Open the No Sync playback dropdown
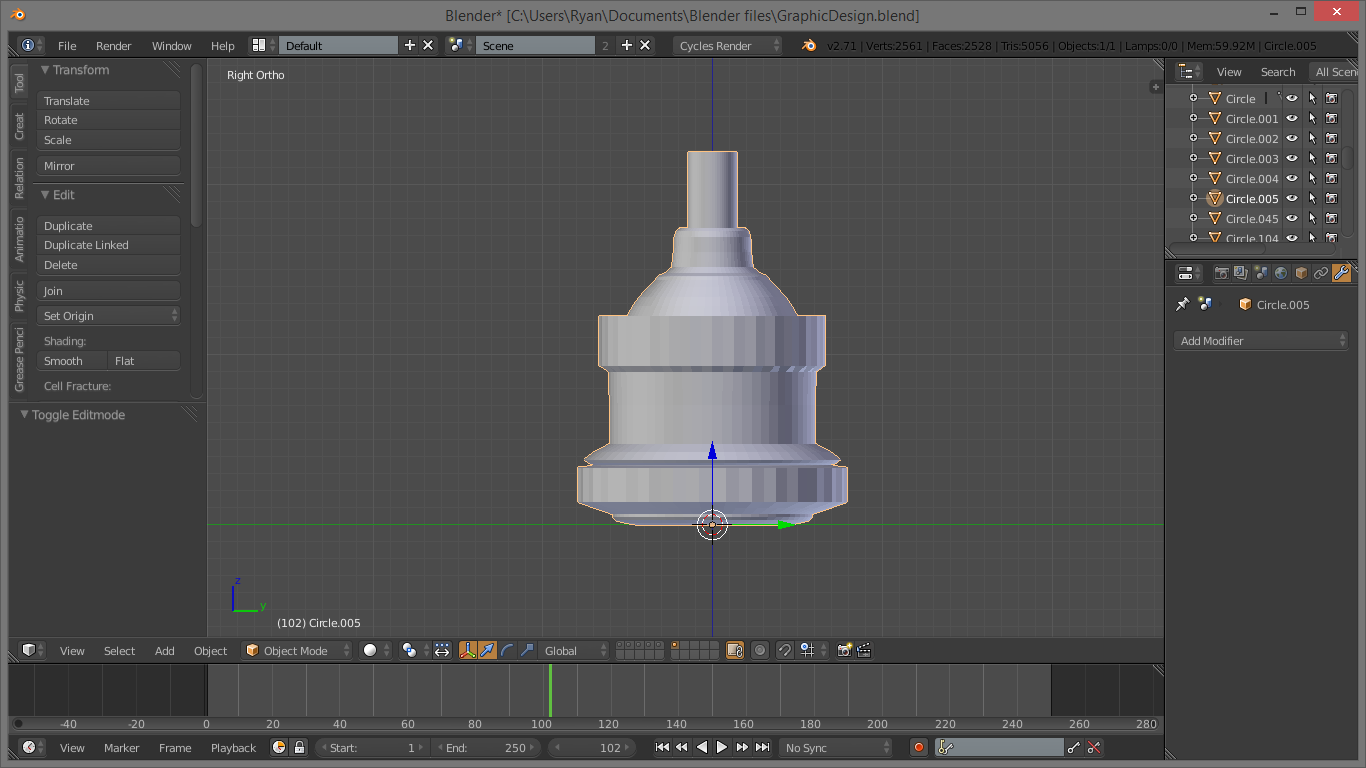This screenshot has height=768, width=1366. click(836, 747)
